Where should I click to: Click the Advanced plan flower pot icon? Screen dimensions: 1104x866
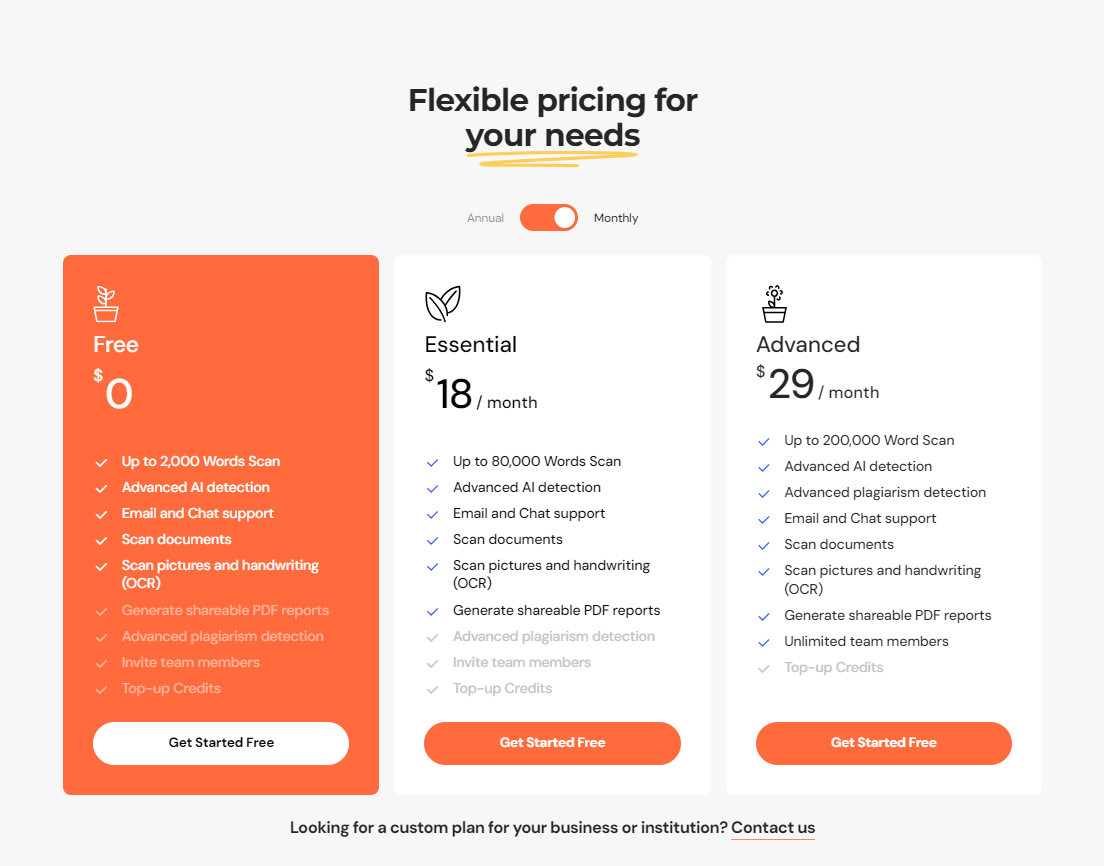point(774,304)
